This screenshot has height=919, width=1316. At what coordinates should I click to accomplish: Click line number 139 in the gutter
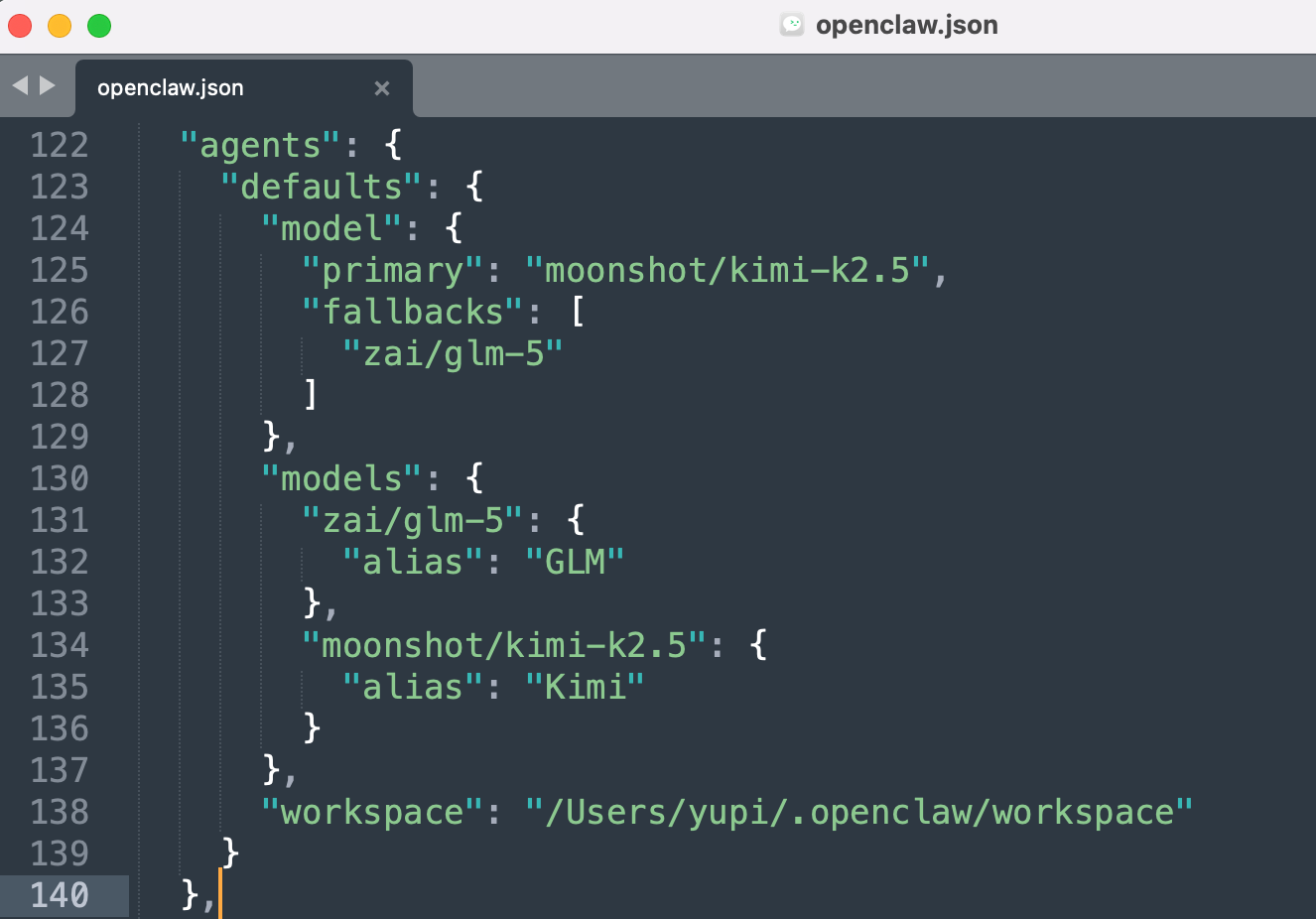(60, 853)
